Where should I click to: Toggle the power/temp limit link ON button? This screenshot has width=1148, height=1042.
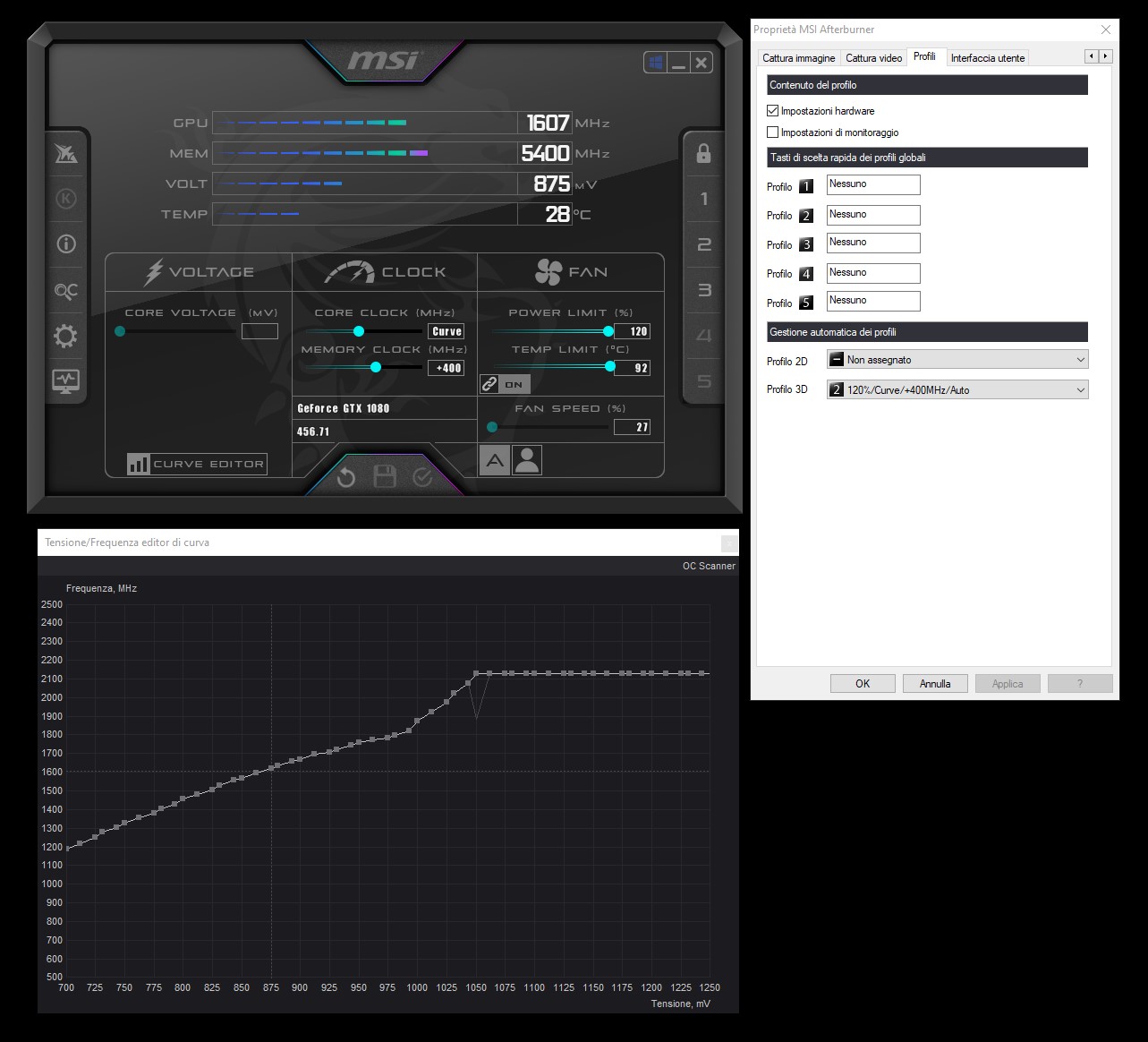[506, 384]
